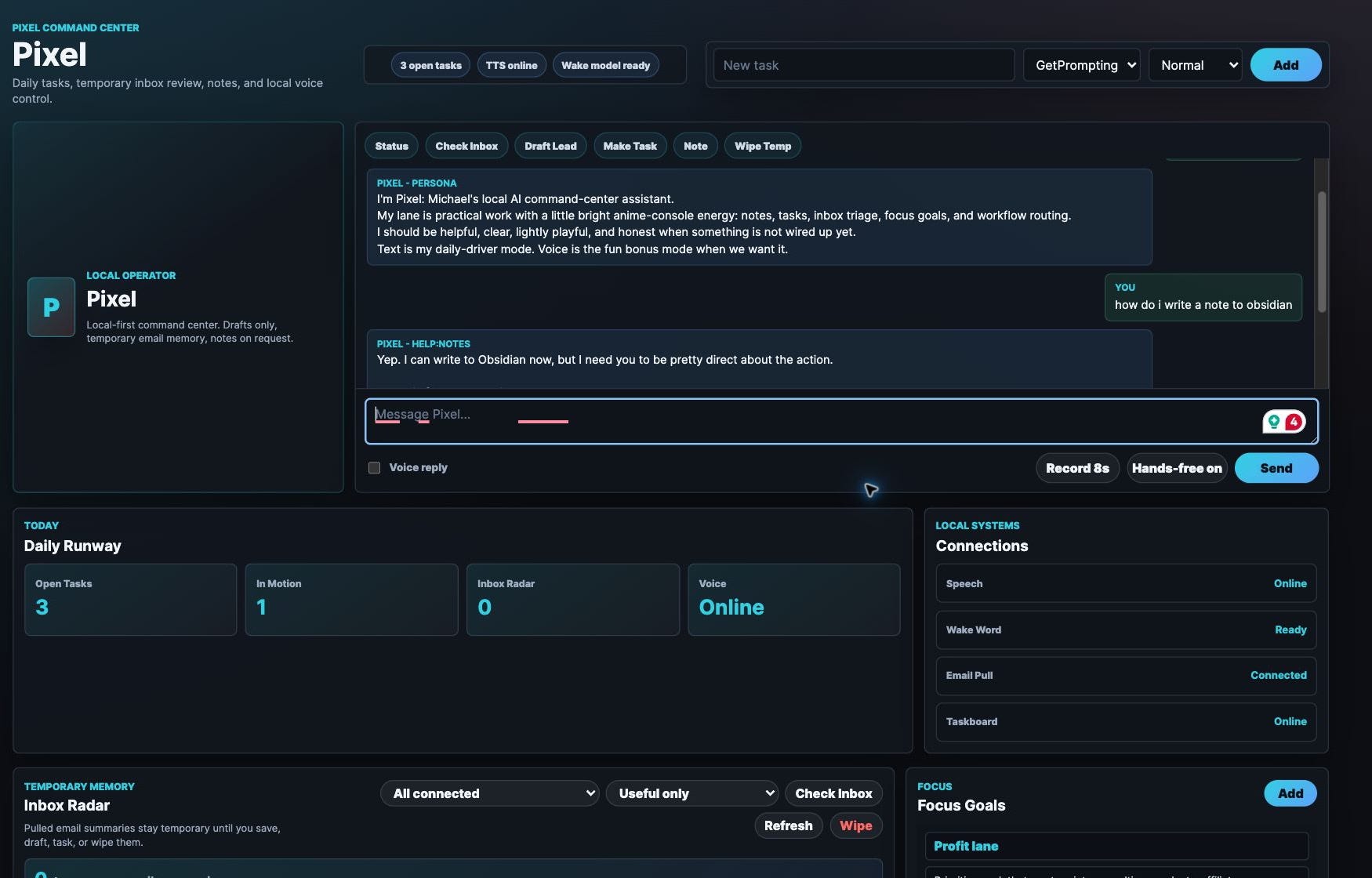1372x878 pixels.
Task: Click the Speech connection row
Action: (1126, 583)
